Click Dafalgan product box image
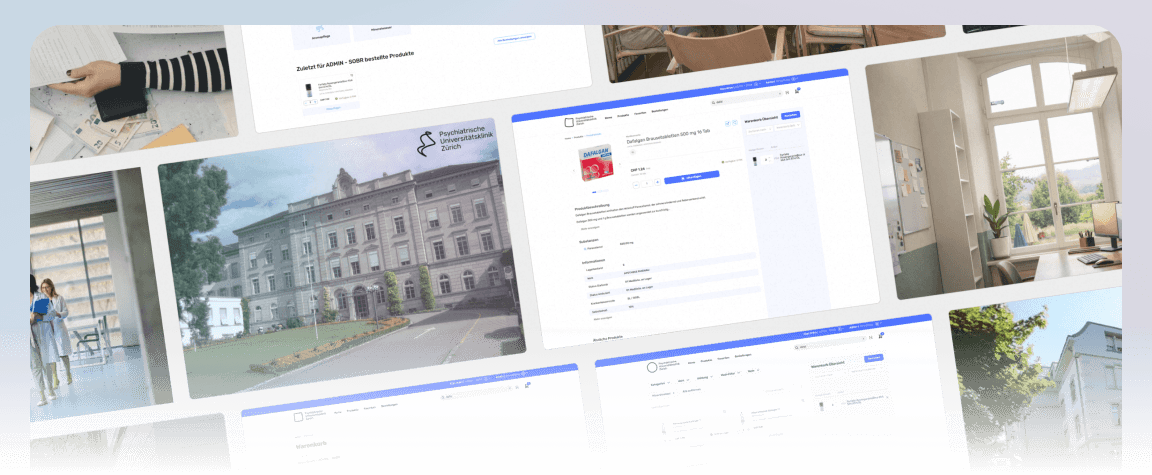1152x475 pixels. pos(596,162)
